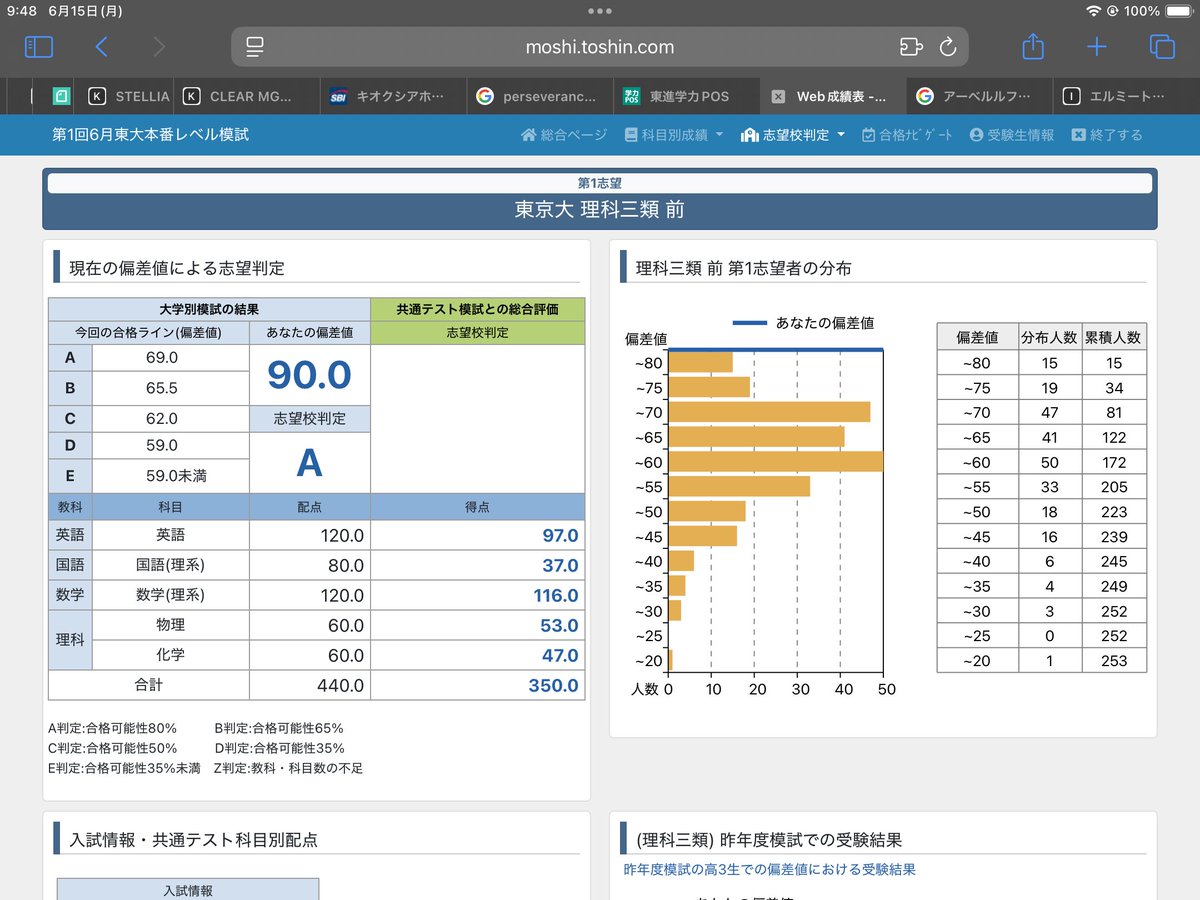Image resolution: width=1200 pixels, height=900 pixels.
Task: Click the 共通テスト模試との総合評価 header
Action: [477, 309]
